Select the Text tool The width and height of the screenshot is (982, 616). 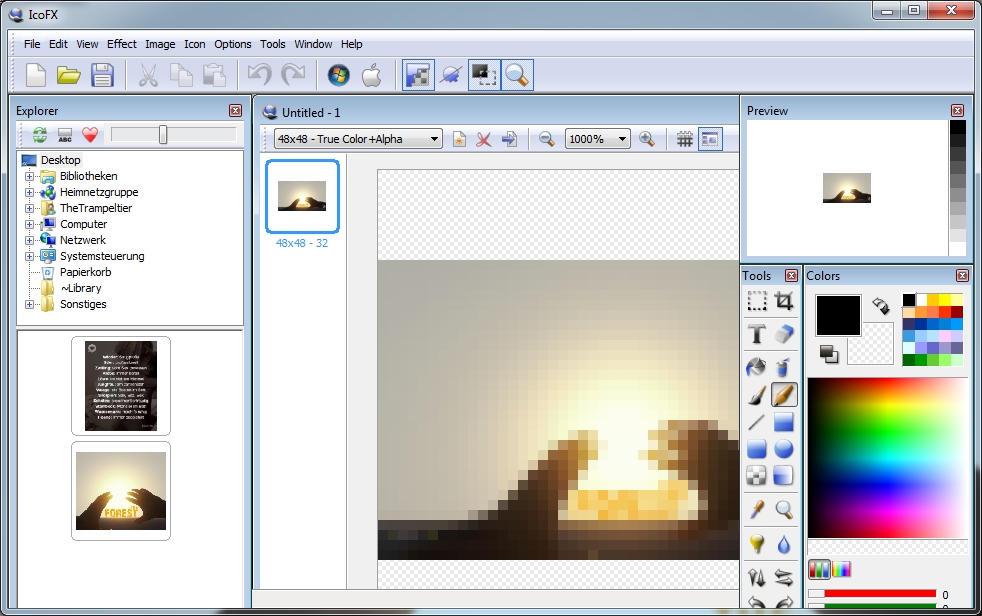pyautogui.click(x=757, y=334)
